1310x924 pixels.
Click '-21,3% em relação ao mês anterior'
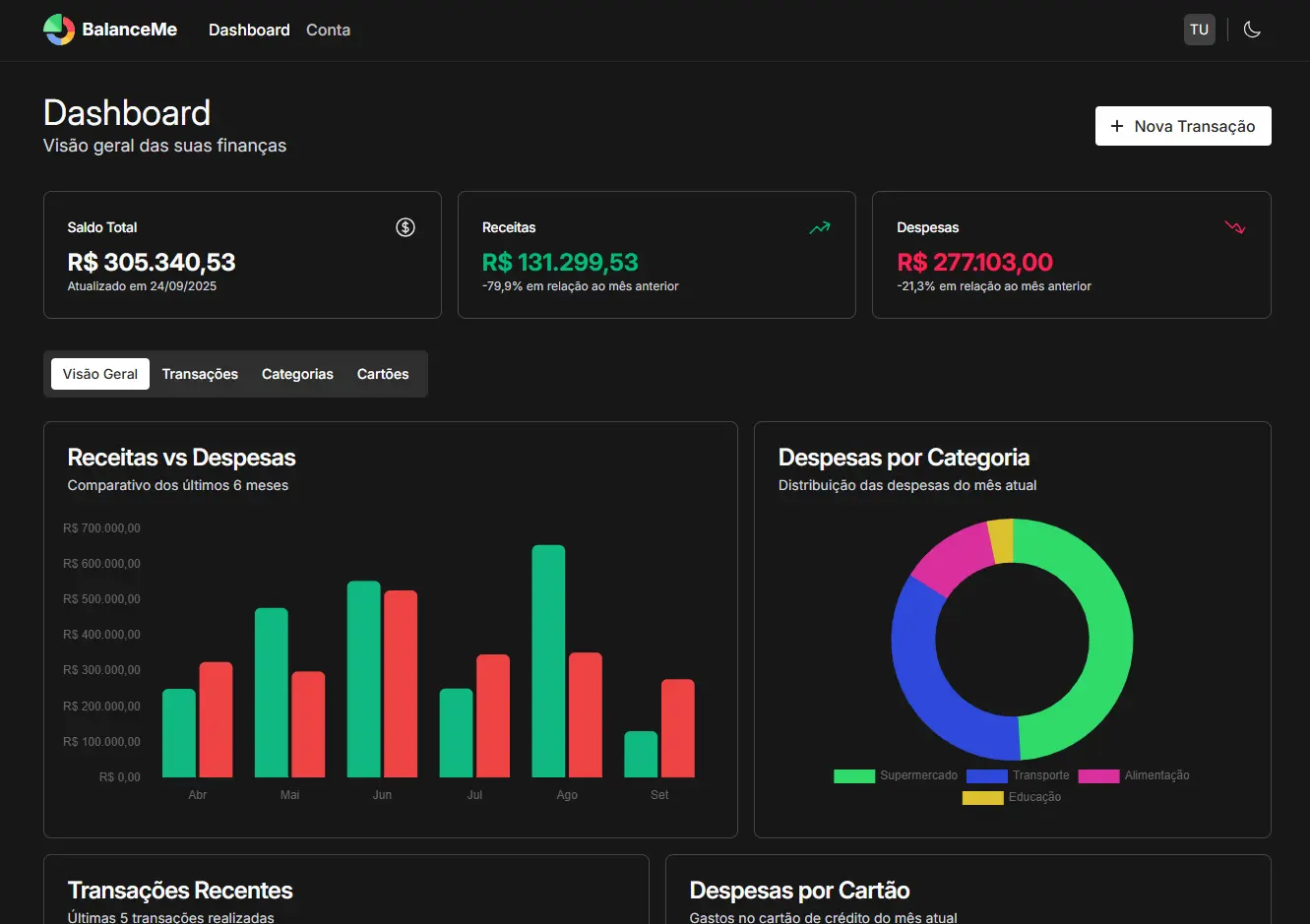tap(994, 286)
